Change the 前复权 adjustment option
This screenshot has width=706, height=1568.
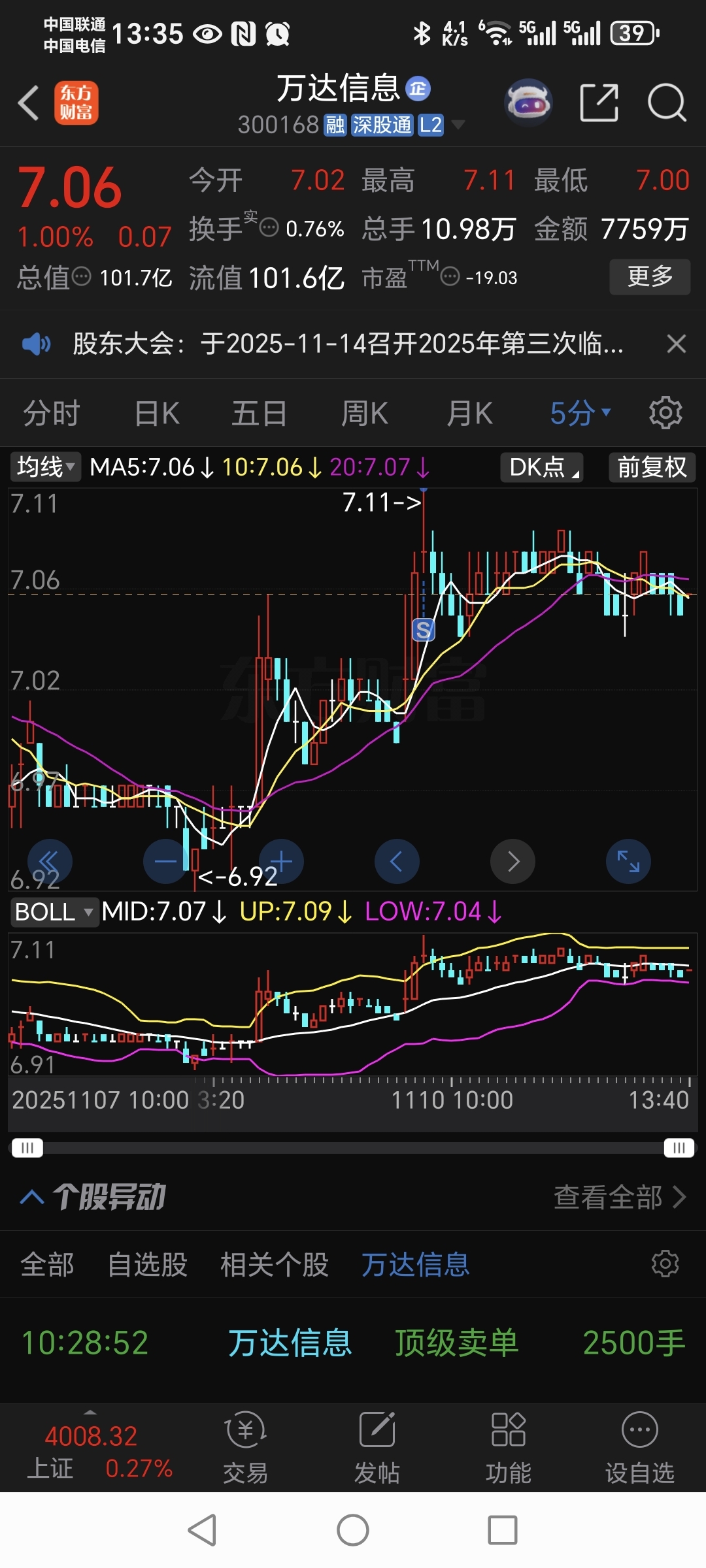pyautogui.click(x=652, y=467)
